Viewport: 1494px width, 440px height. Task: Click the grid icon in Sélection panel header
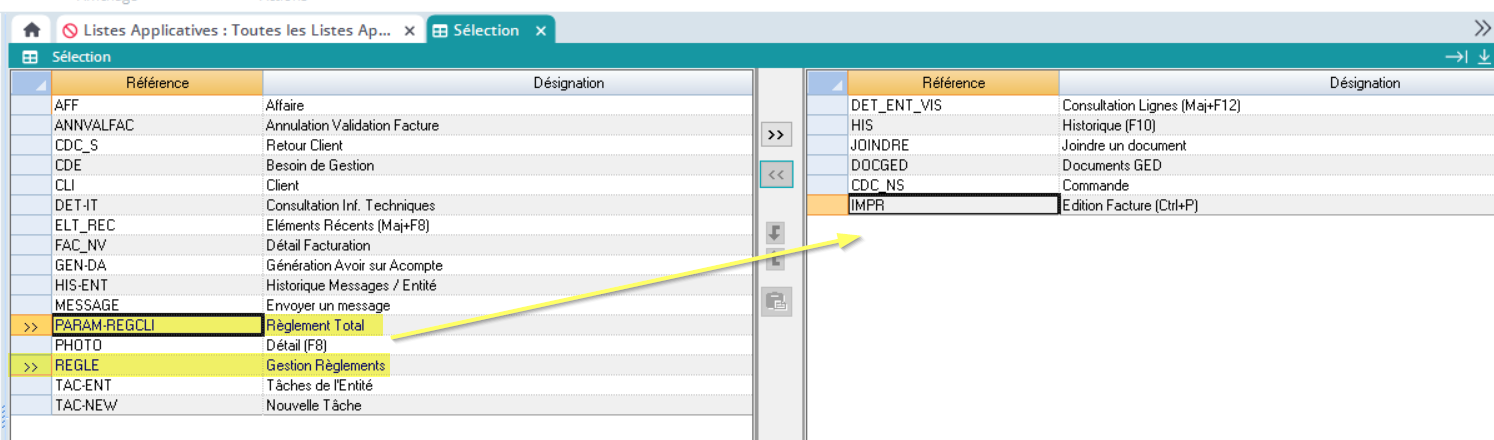coord(30,57)
